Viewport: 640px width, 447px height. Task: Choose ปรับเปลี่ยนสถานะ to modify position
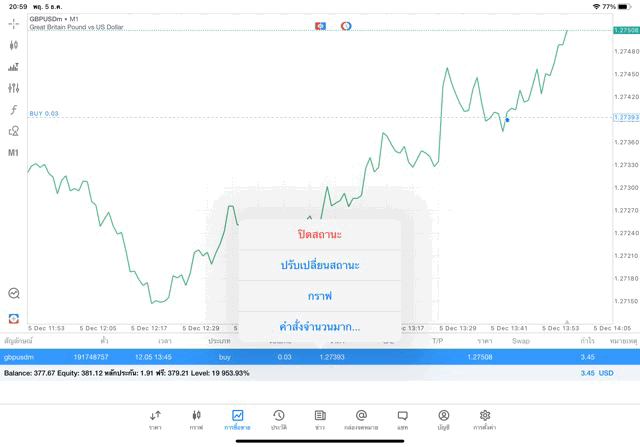click(319, 265)
